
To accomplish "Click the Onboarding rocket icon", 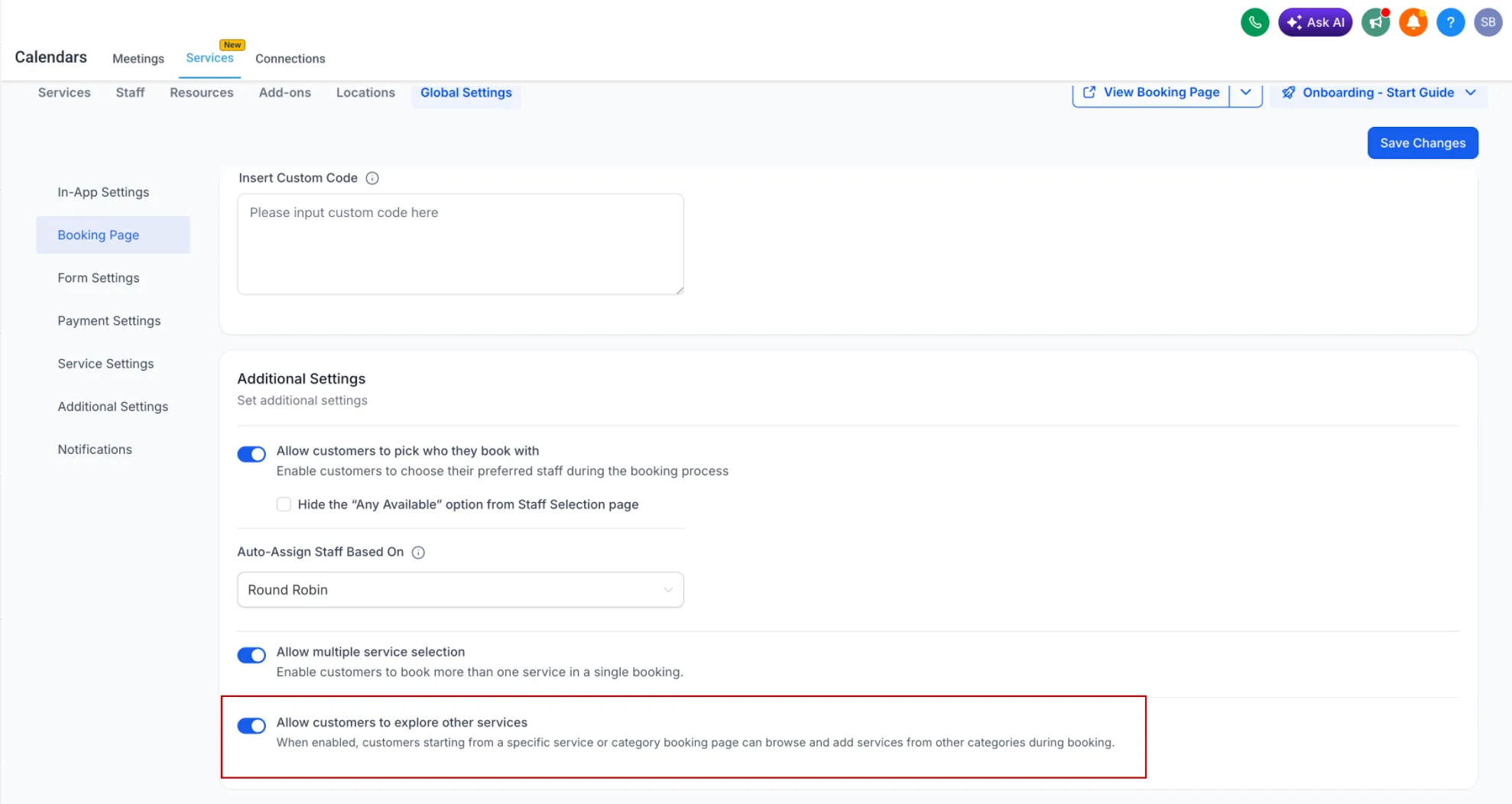I will click(x=1289, y=92).
